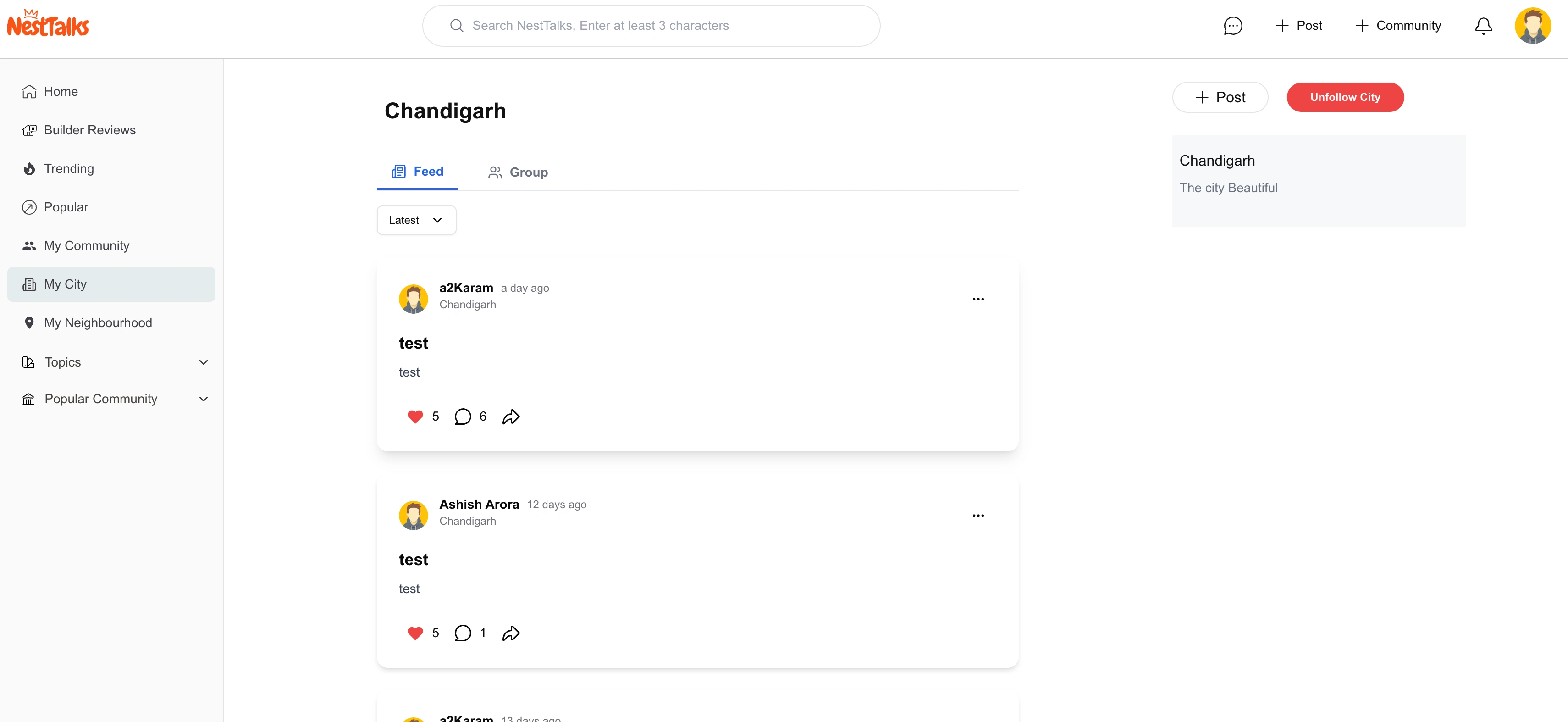Open the three-dot menu on a2Karam's post
1568x722 pixels.
pyautogui.click(x=977, y=299)
